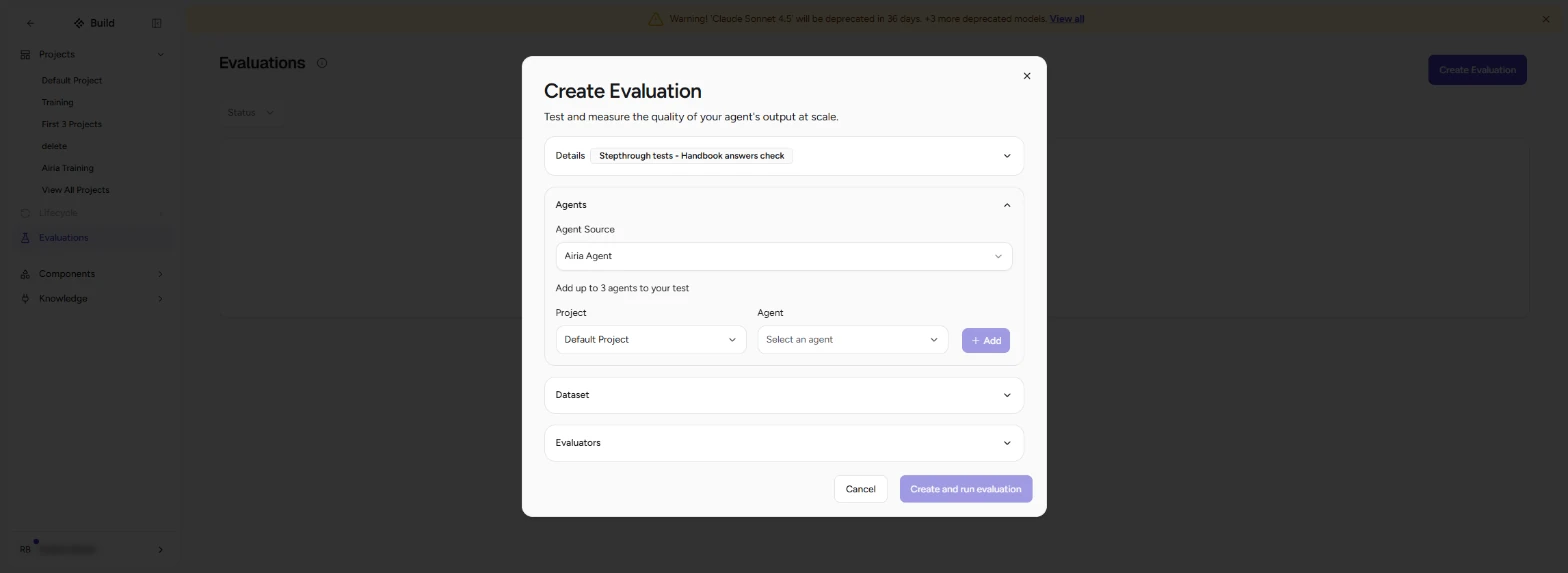Click the Cancel button
Image resolution: width=1568 pixels, height=573 pixels.
[860, 489]
